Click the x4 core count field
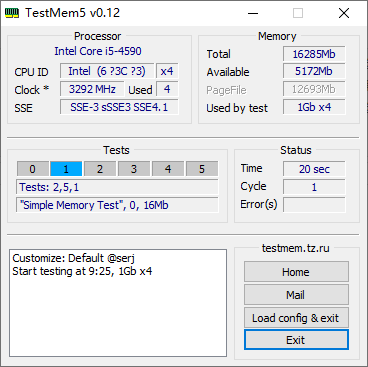The width and height of the screenshot is (368, 367). point(167,71)
